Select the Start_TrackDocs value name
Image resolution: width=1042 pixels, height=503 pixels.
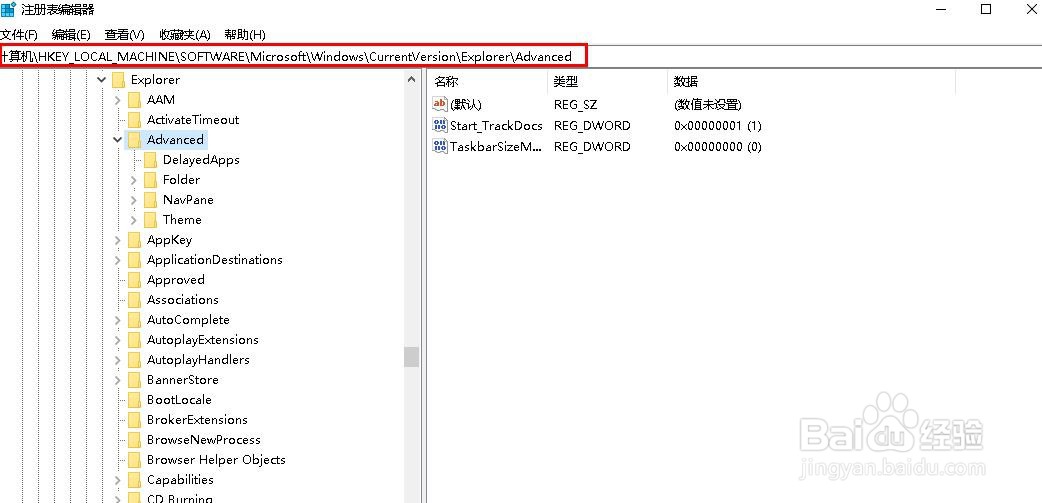496,126
